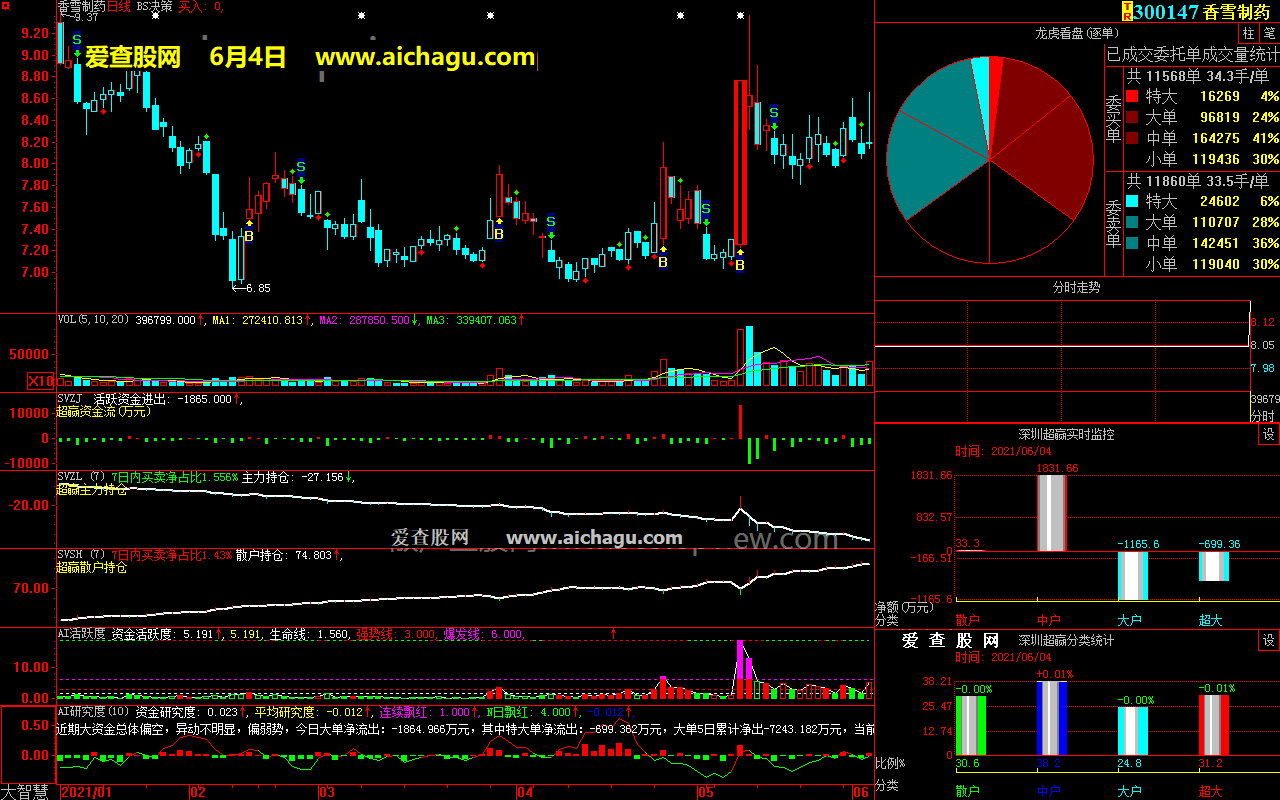Image resolution: width=1280 pixels, height=800 pixels.
Task: Click the 日线 period label
Action: click(x=119, y=6)
